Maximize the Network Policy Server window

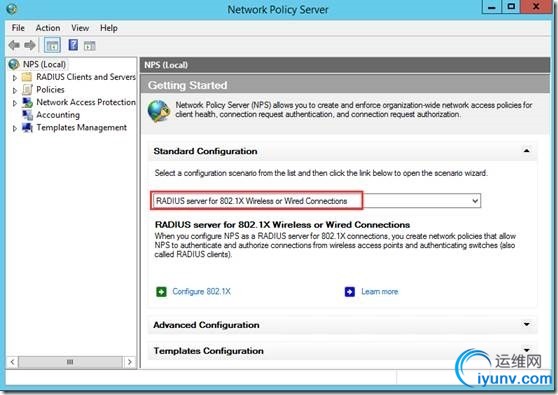511,7
